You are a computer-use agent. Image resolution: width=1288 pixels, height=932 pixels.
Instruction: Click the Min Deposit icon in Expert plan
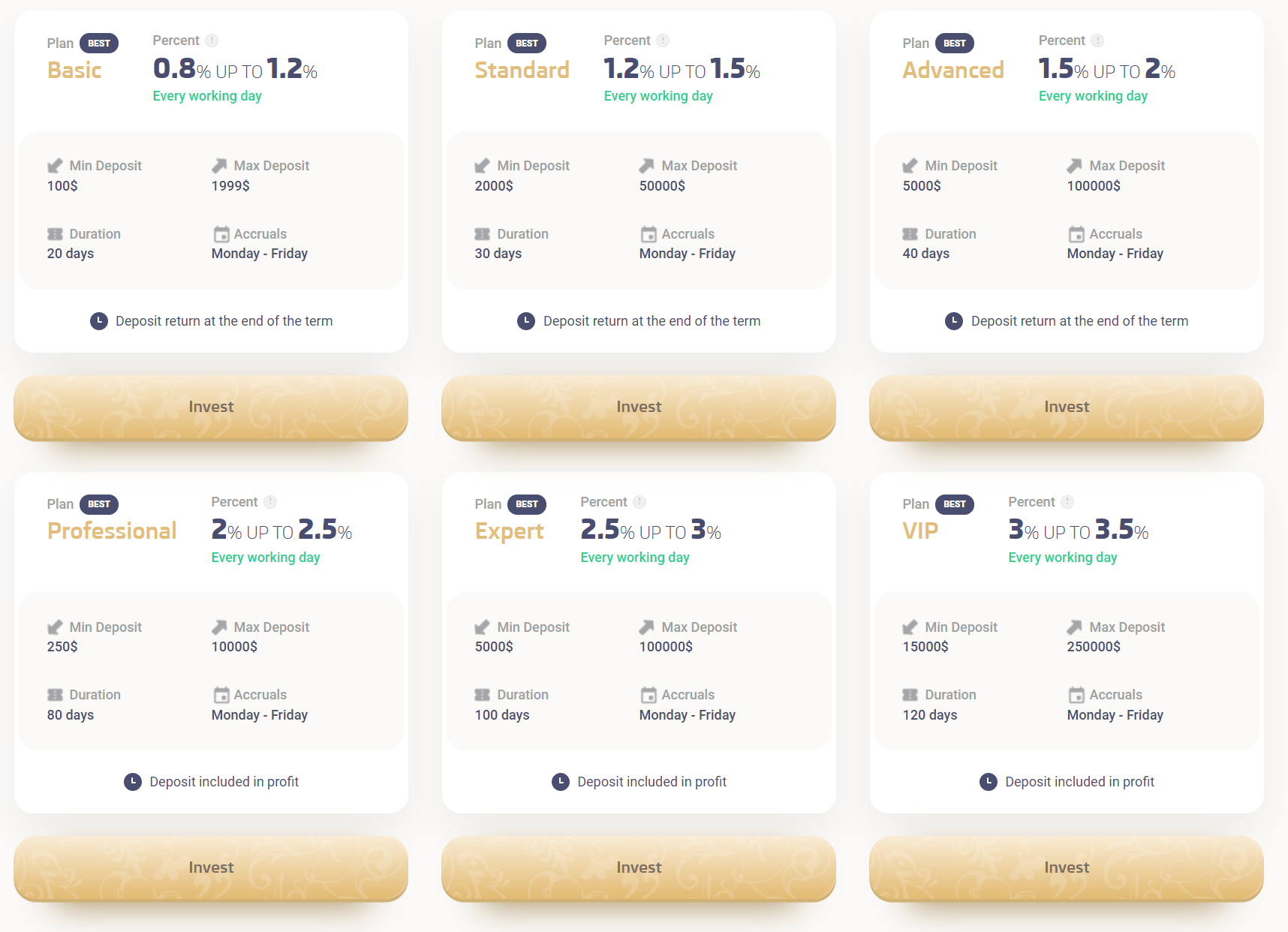[x=483, y=627]
